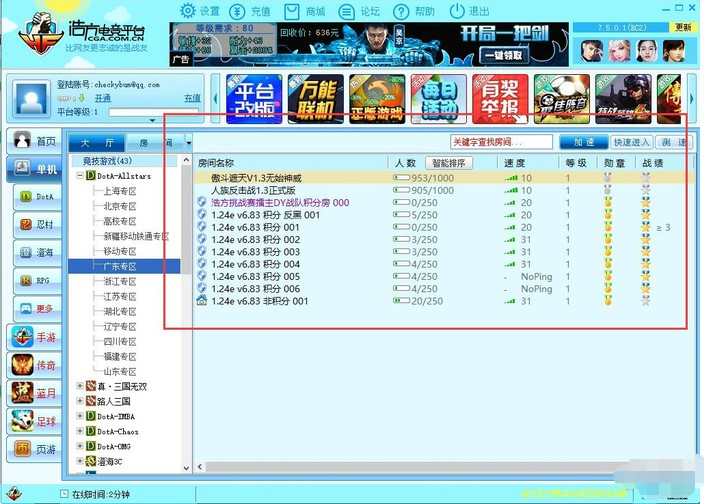
Task: Select 四川专区 in tree
Action: point(119,342)
